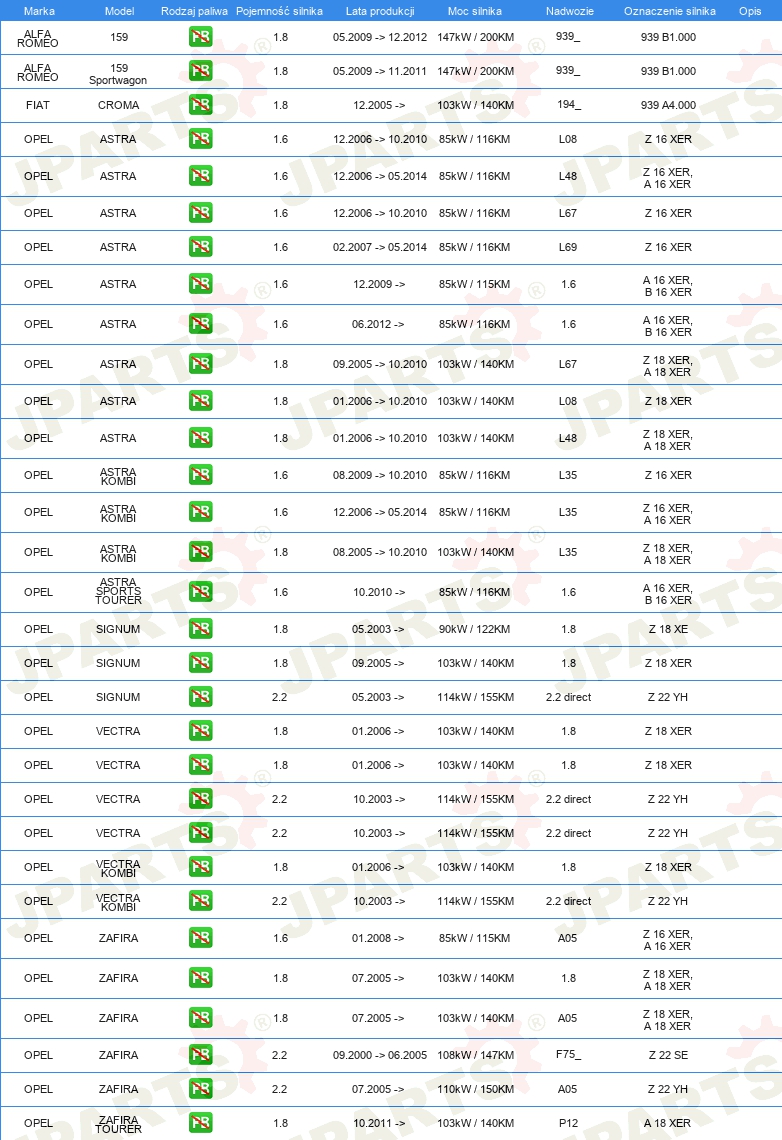Click the 05.2009 -> 12.2012 production years cell
Screen dimensions: 782x1140
[380, 37]
